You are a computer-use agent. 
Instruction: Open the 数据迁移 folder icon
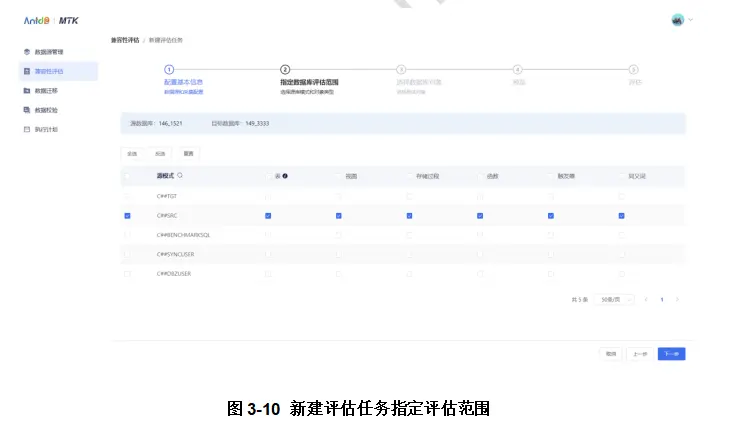(27, 90)
